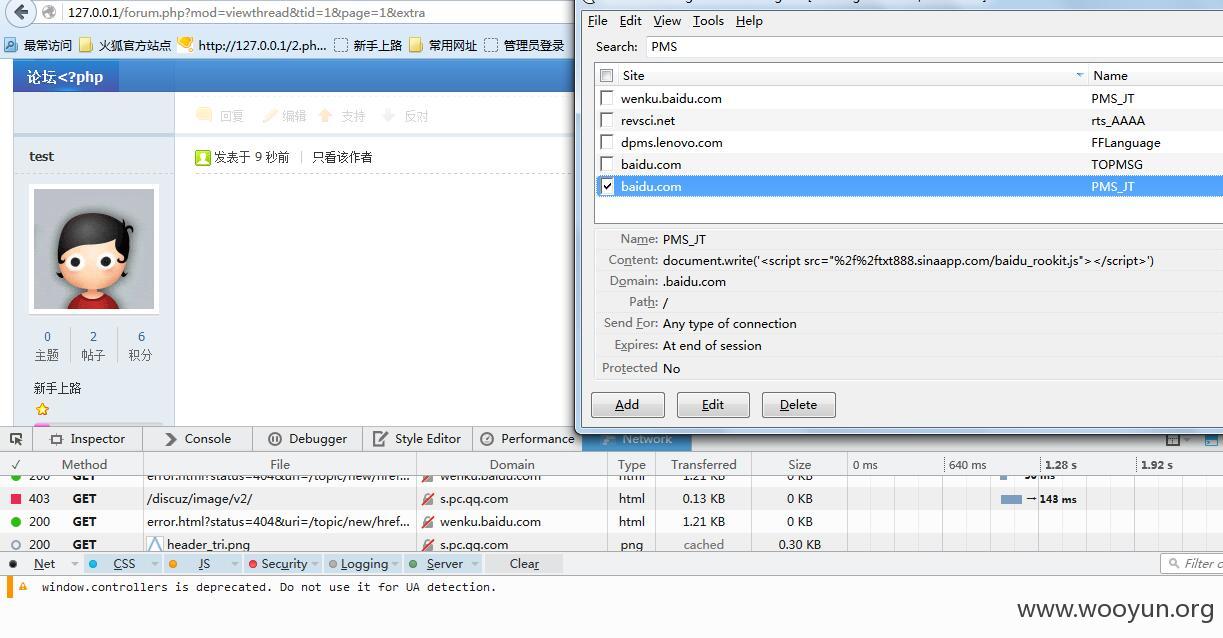Screen dimensions: 1223x638
Task: Clear the console output
Action: pyautogui.click(x=524, y=564)
